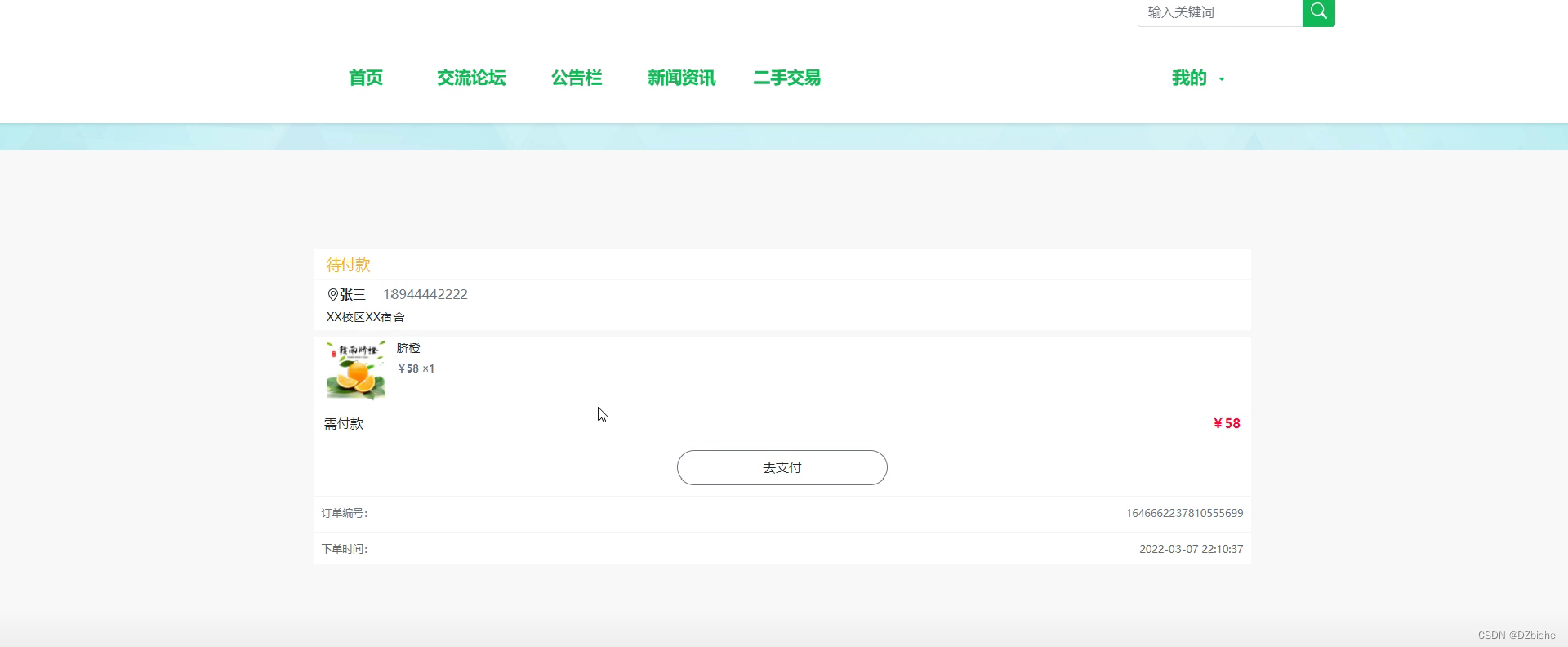The image size is (1568, 647).
Task: Click the item price ¥58 ×1
Action: tap(416, 368)
